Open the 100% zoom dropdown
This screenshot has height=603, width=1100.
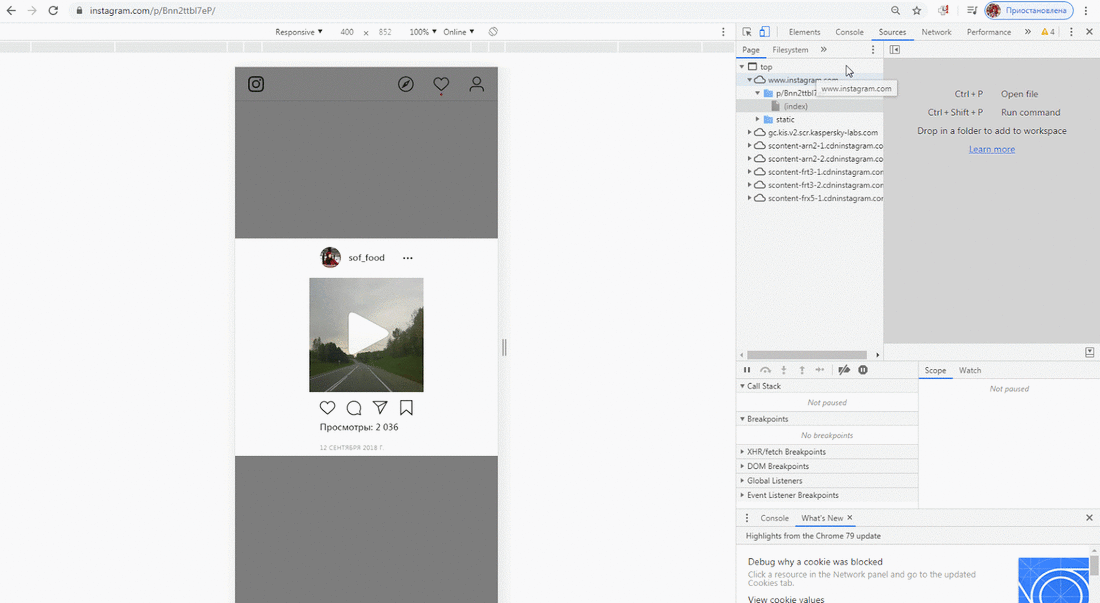click(x=423, y=32)
